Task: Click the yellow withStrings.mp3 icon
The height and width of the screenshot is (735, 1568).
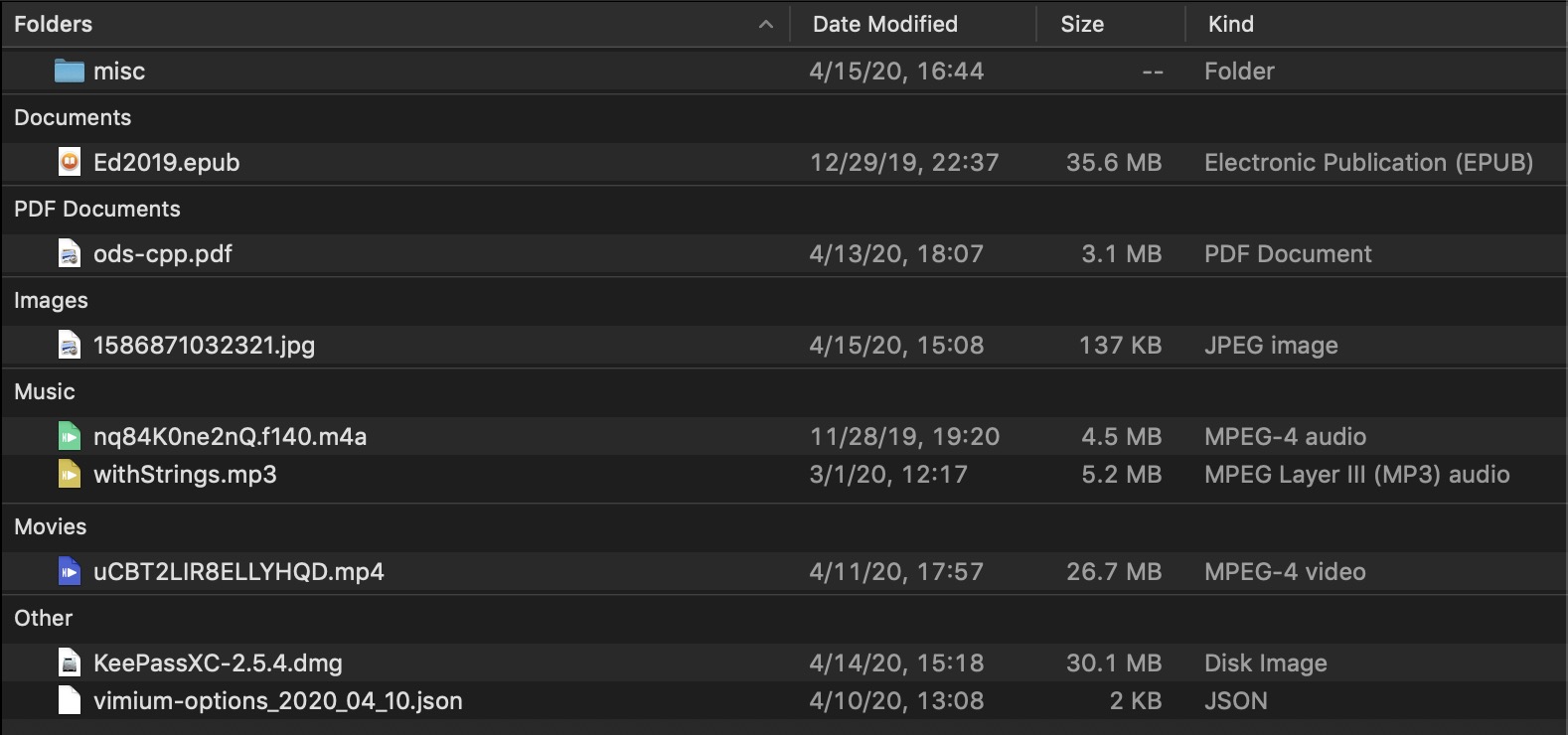Action: point(69,474)
